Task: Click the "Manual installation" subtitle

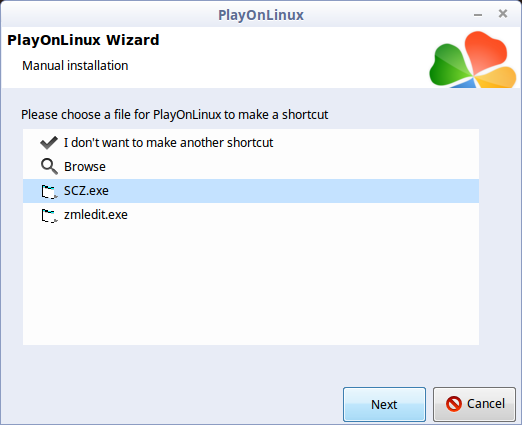Action: pyautogui.click(x=75, y=66)
